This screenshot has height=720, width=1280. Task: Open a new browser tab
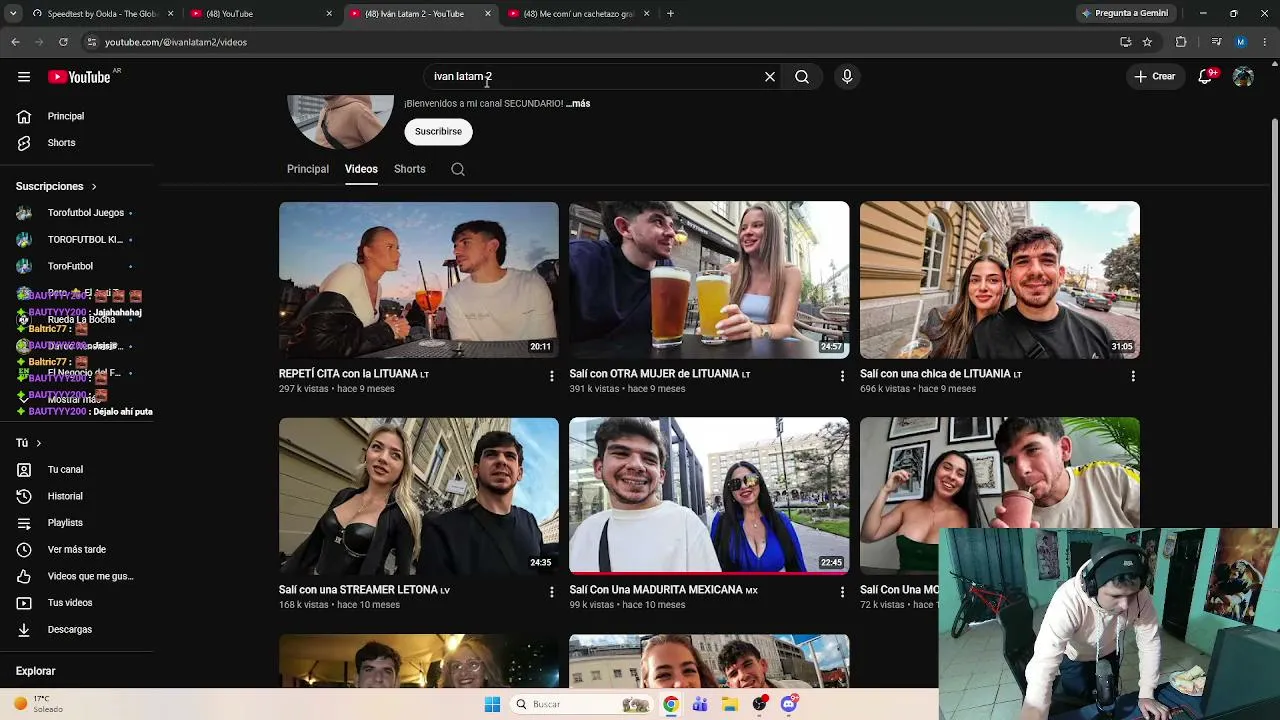point(670,14)
